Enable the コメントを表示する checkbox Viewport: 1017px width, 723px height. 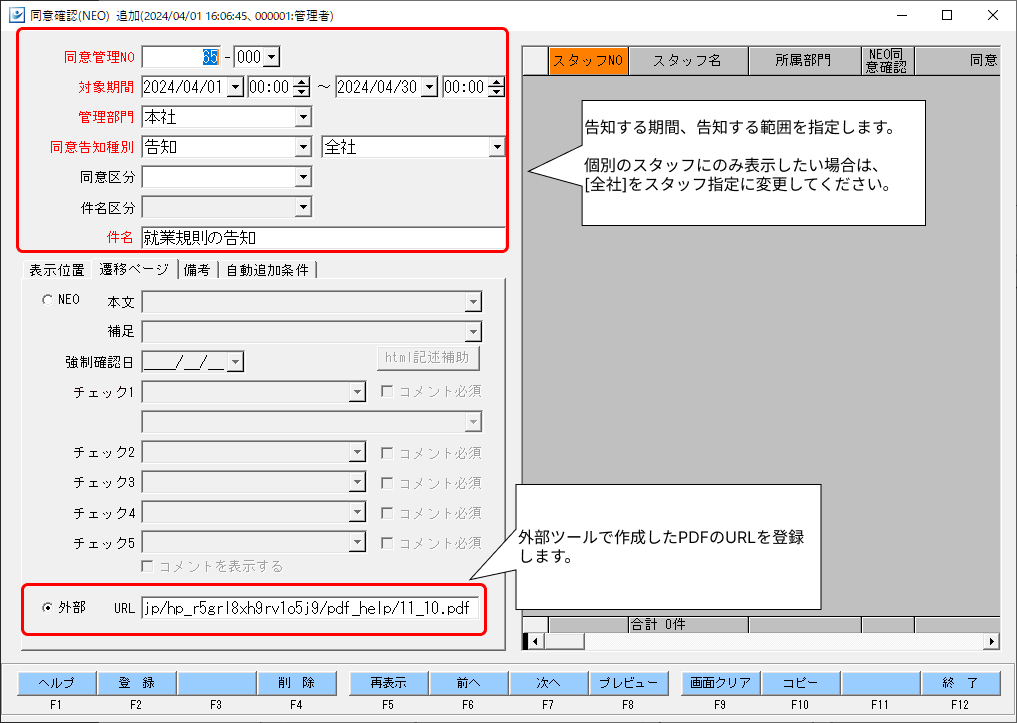point(148,566)
